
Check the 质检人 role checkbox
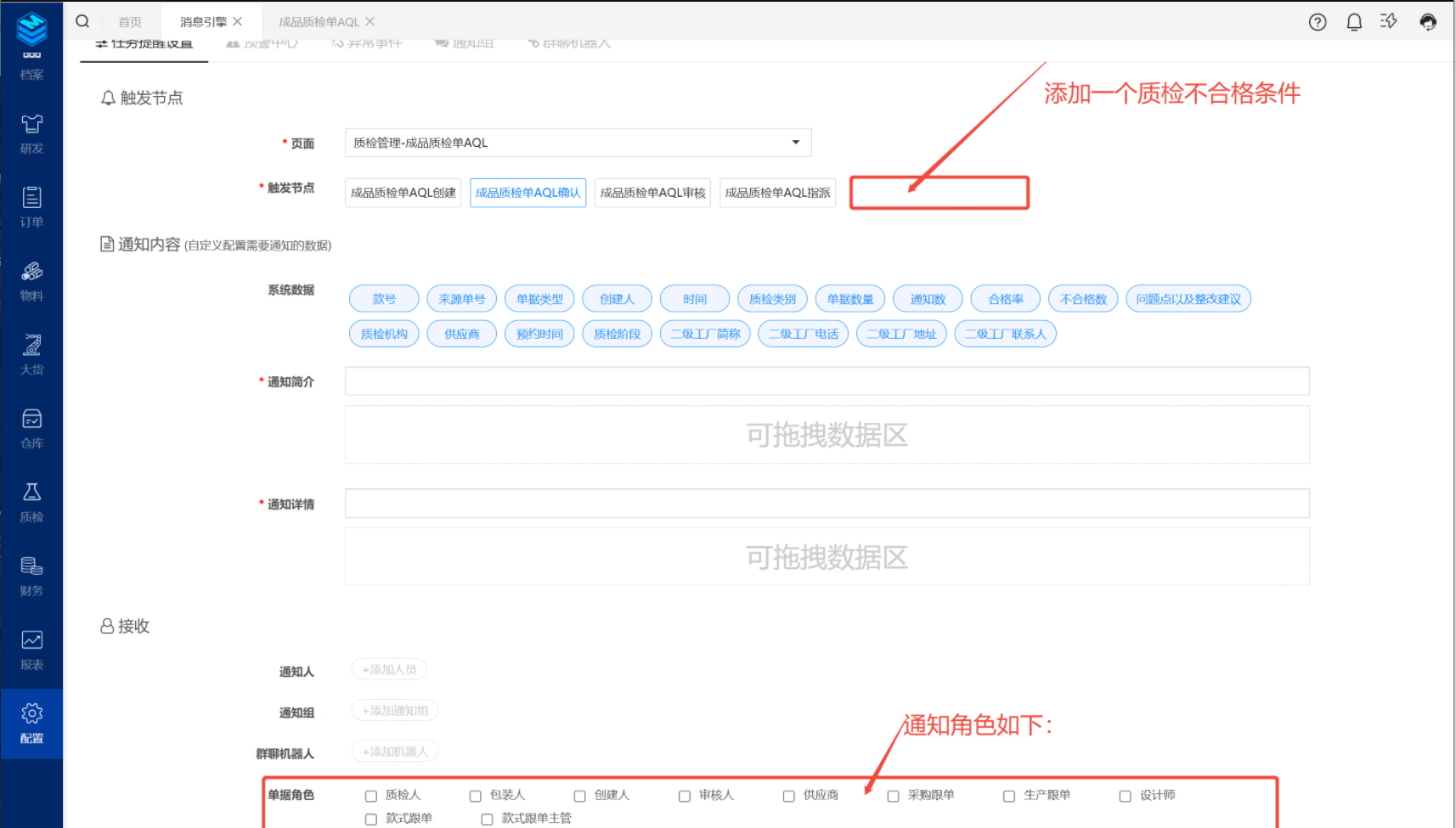coord(371,796)
